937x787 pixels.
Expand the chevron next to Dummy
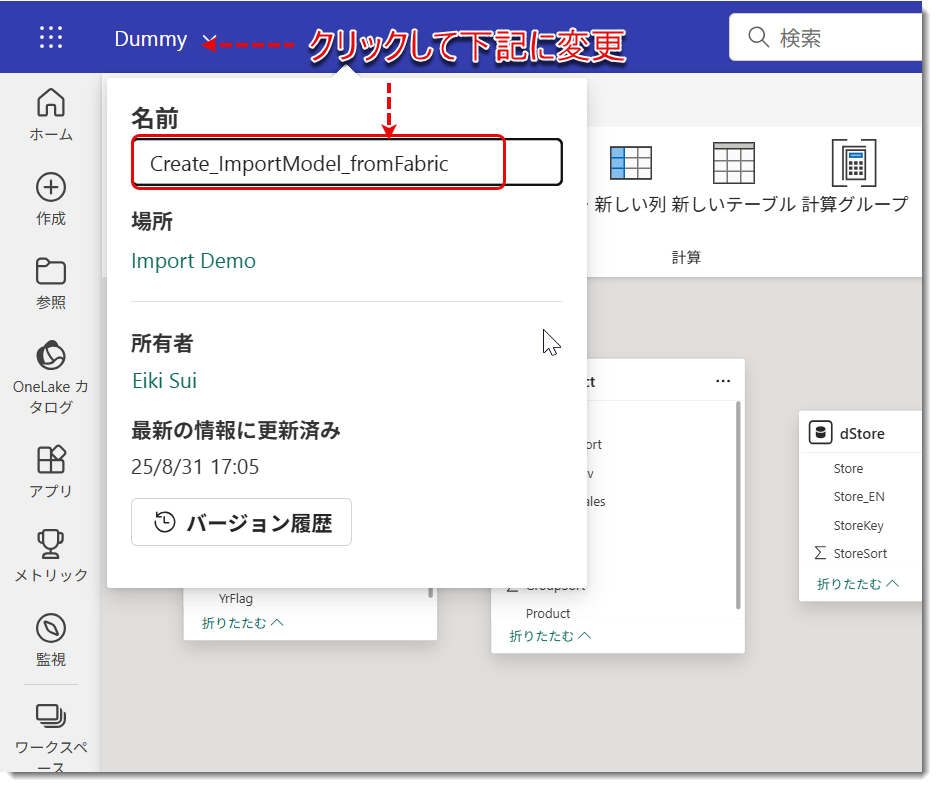[209, 41]
